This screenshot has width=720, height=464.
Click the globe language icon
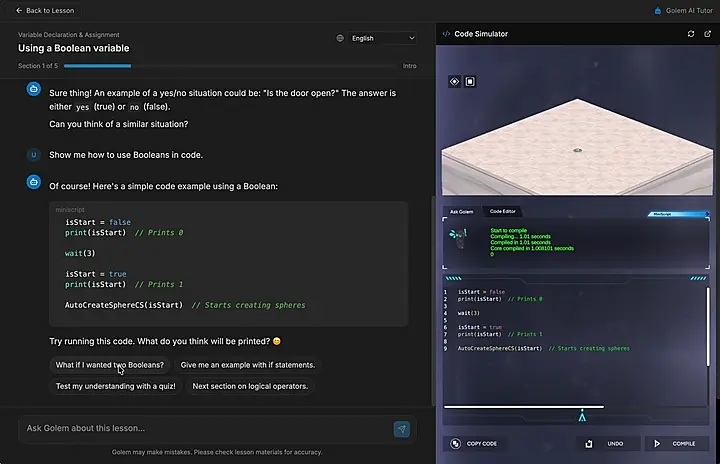point(340,38)
